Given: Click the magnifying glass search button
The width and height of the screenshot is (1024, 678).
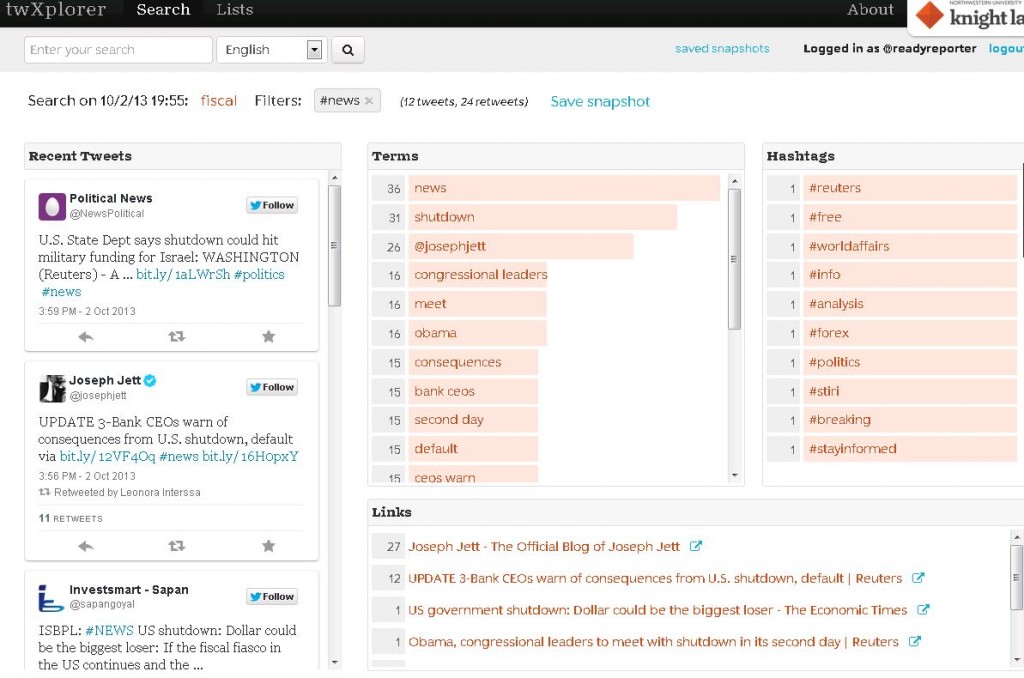Looking at the screenshot, I should 347,50.
